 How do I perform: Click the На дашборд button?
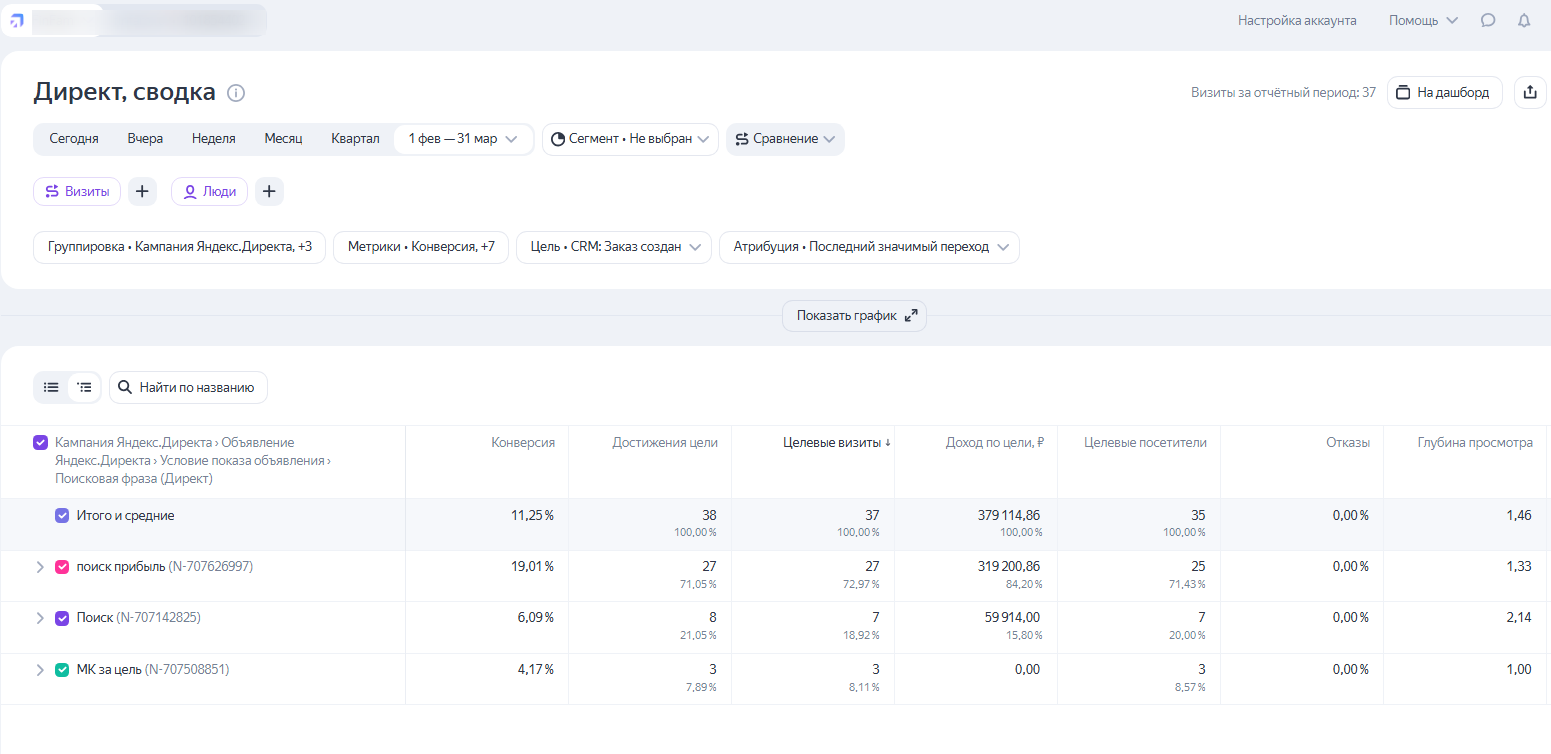click(1444, 93)
